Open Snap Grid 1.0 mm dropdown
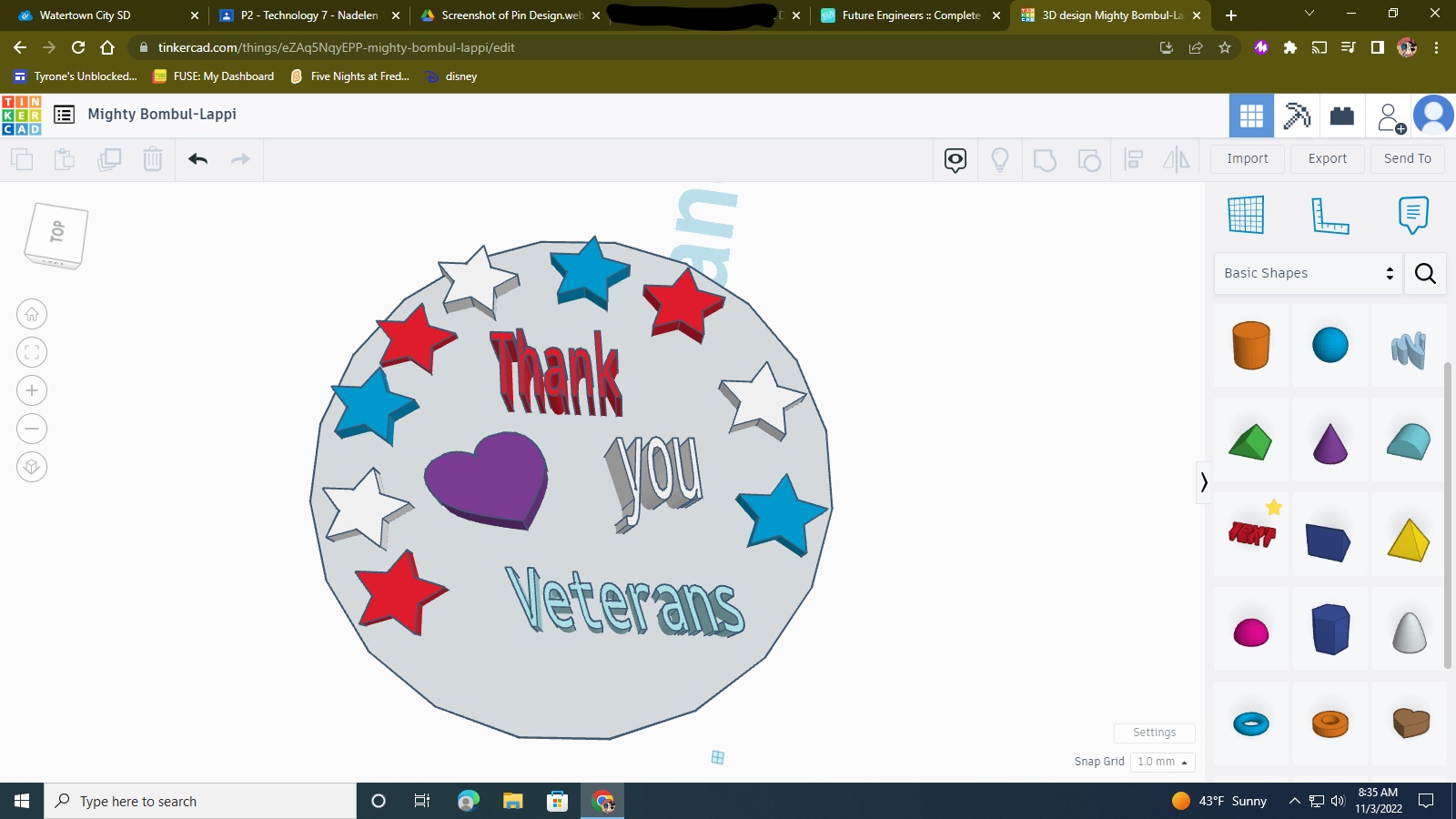This screenshot has width=1456, height=819. coord(1163,762)
